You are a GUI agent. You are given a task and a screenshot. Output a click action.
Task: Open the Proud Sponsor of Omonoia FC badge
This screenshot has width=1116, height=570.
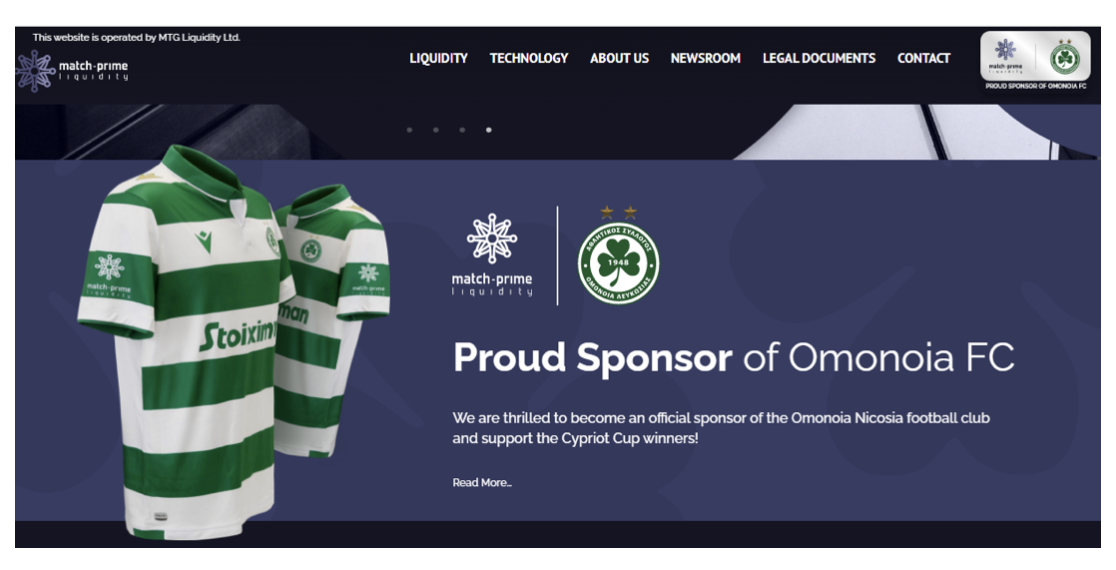click(1036, 61)
